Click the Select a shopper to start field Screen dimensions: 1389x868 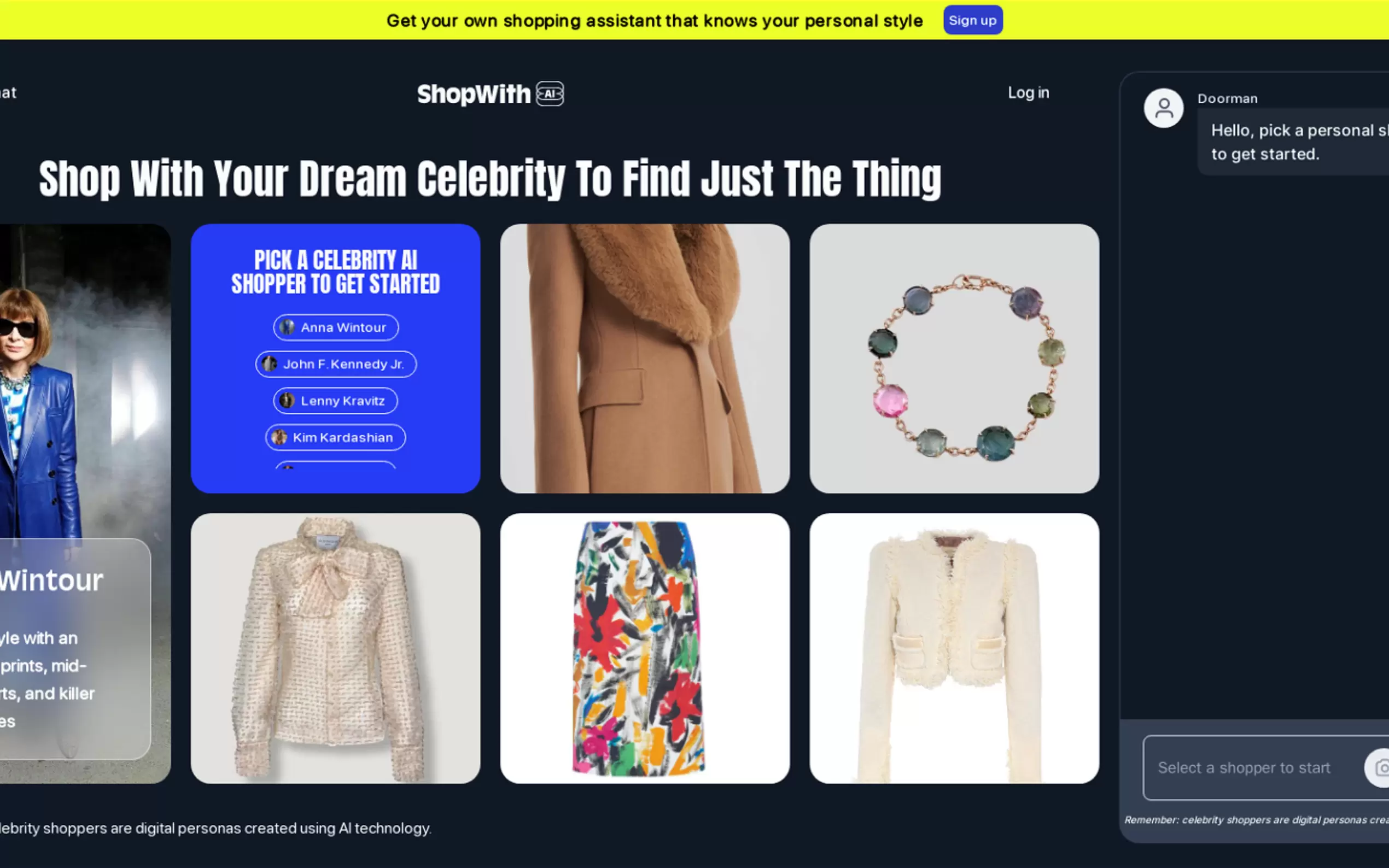click(1252, 767)
